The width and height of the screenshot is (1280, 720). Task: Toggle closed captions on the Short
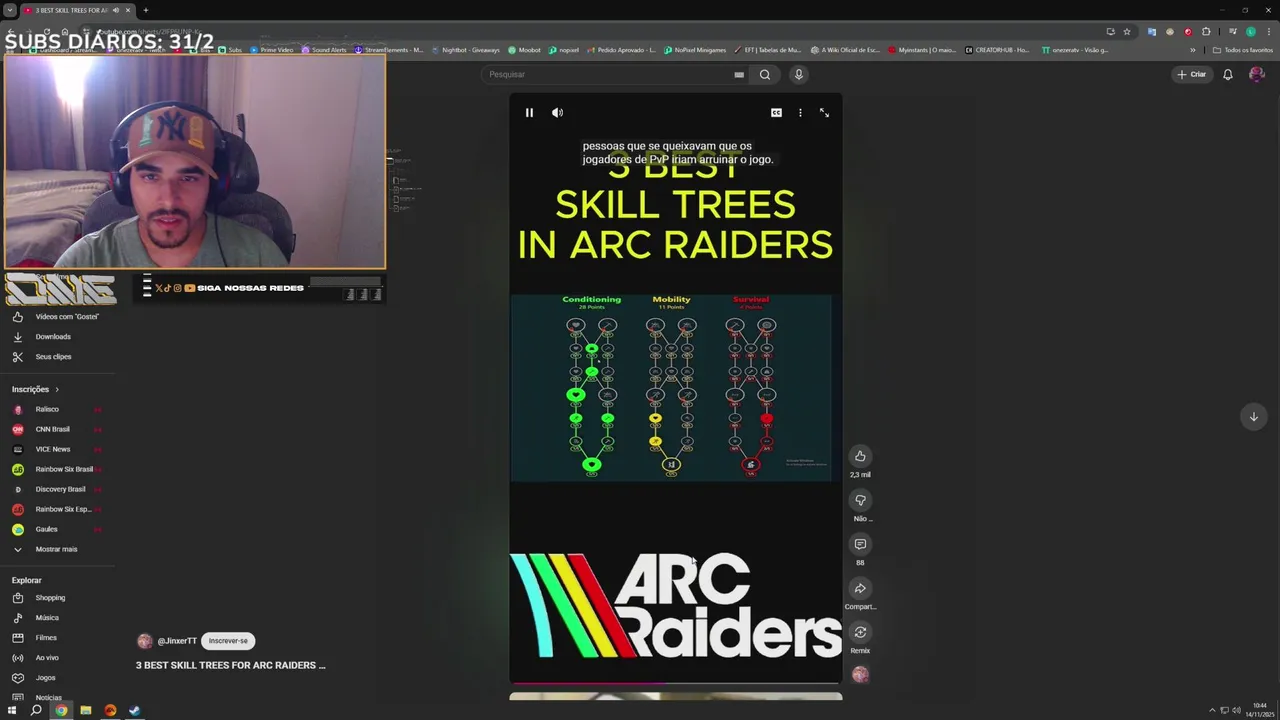click(776, 113)
